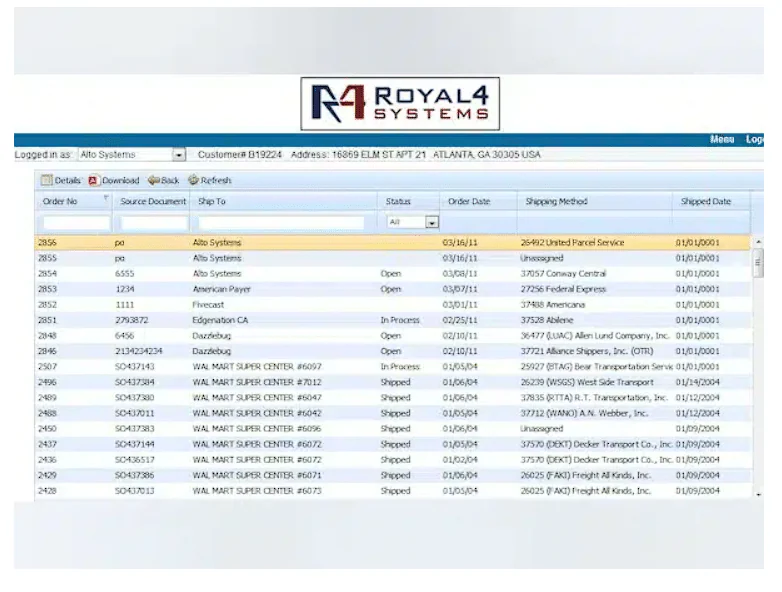This screenshot has height=592, width=782.
Task: Click 37488 Americana shipping cell
Action: (x=553, y=305)
